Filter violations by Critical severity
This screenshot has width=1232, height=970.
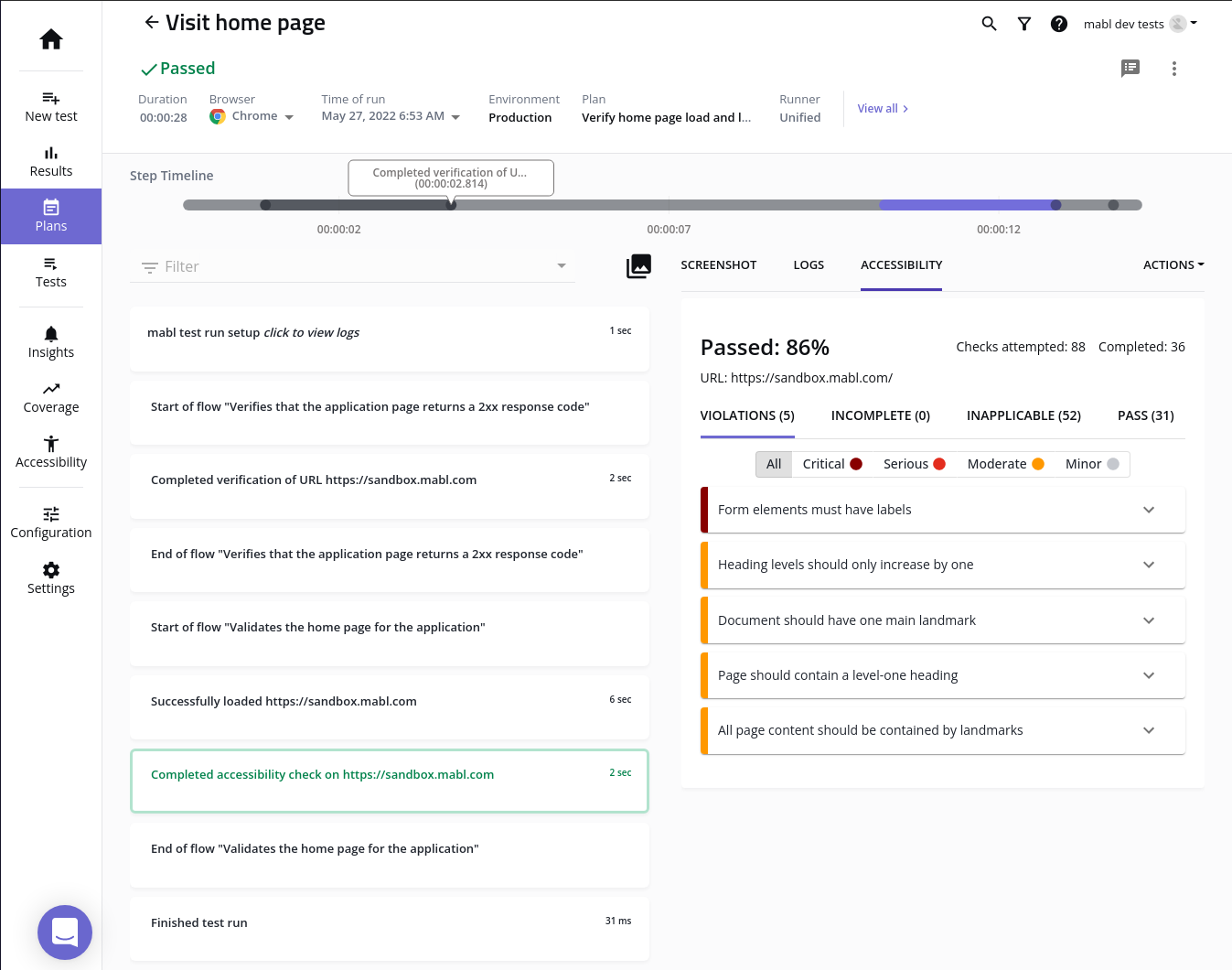pyautogui.click(x=832, y=464)
